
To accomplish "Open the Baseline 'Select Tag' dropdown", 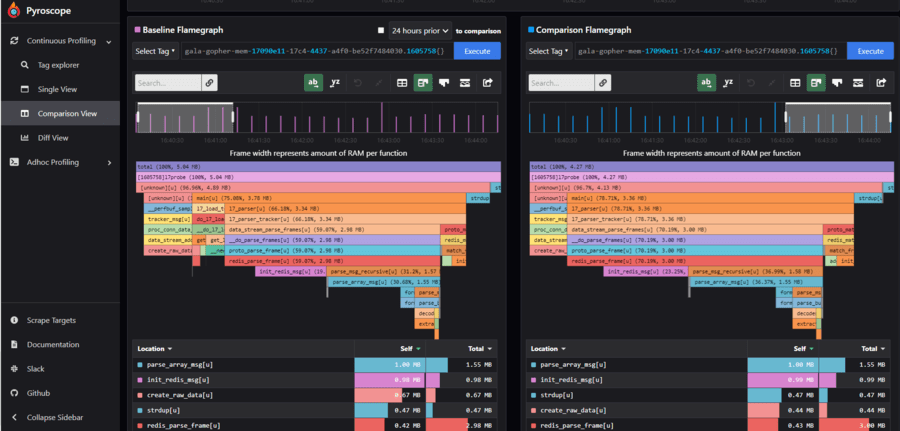I will coord(155,51).
